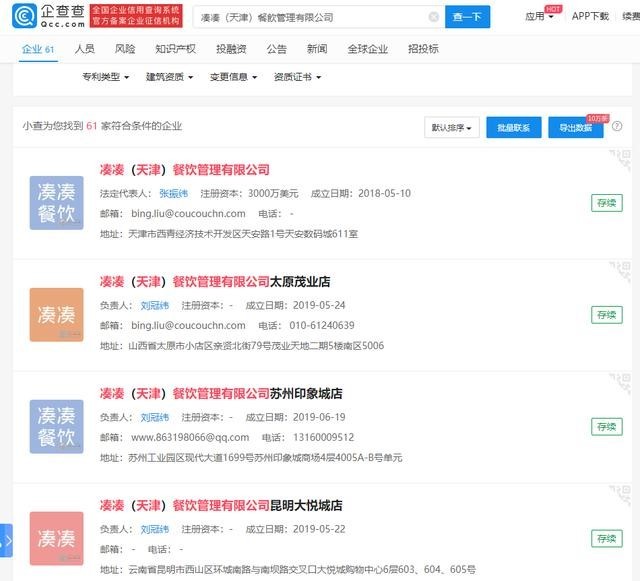This screenshot has width=640, height=581.
Task: Switch to the 全球企业 tab
Action: click(x=368, y=49)
